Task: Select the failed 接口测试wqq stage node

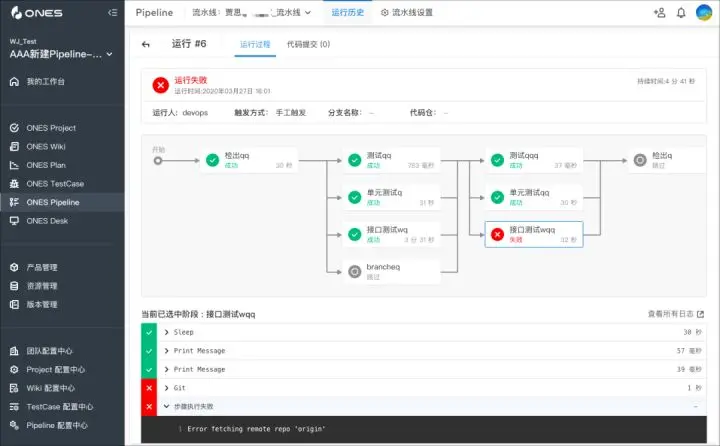Action: tap(534, 235)
